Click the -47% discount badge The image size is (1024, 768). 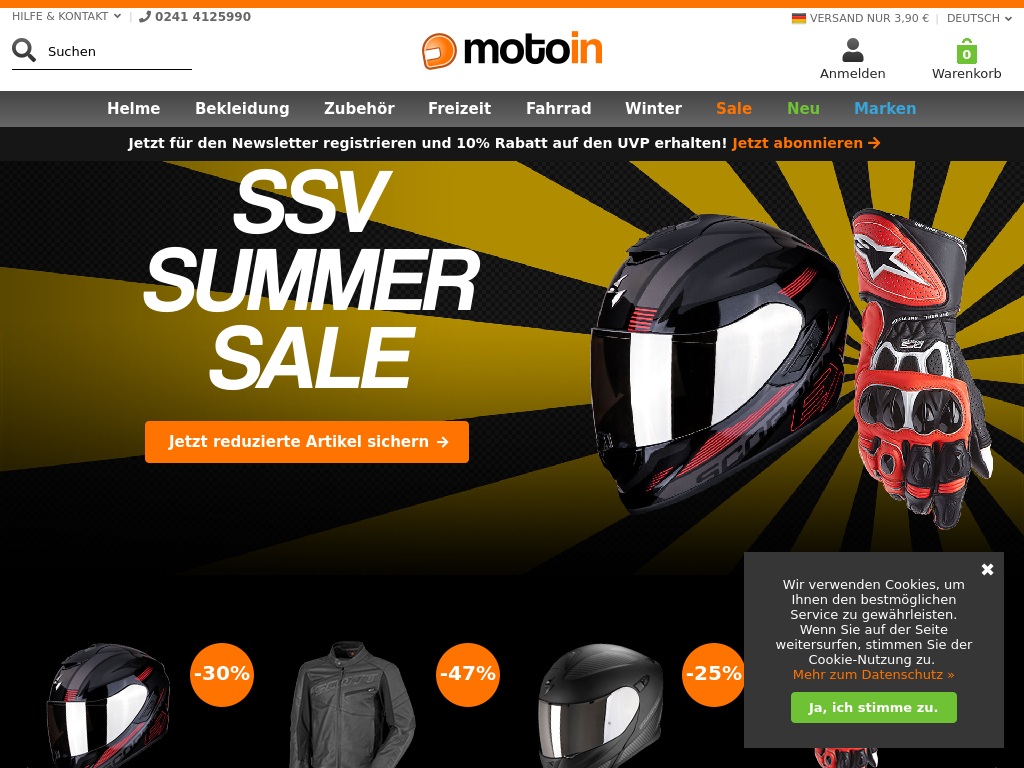point(468,674)
